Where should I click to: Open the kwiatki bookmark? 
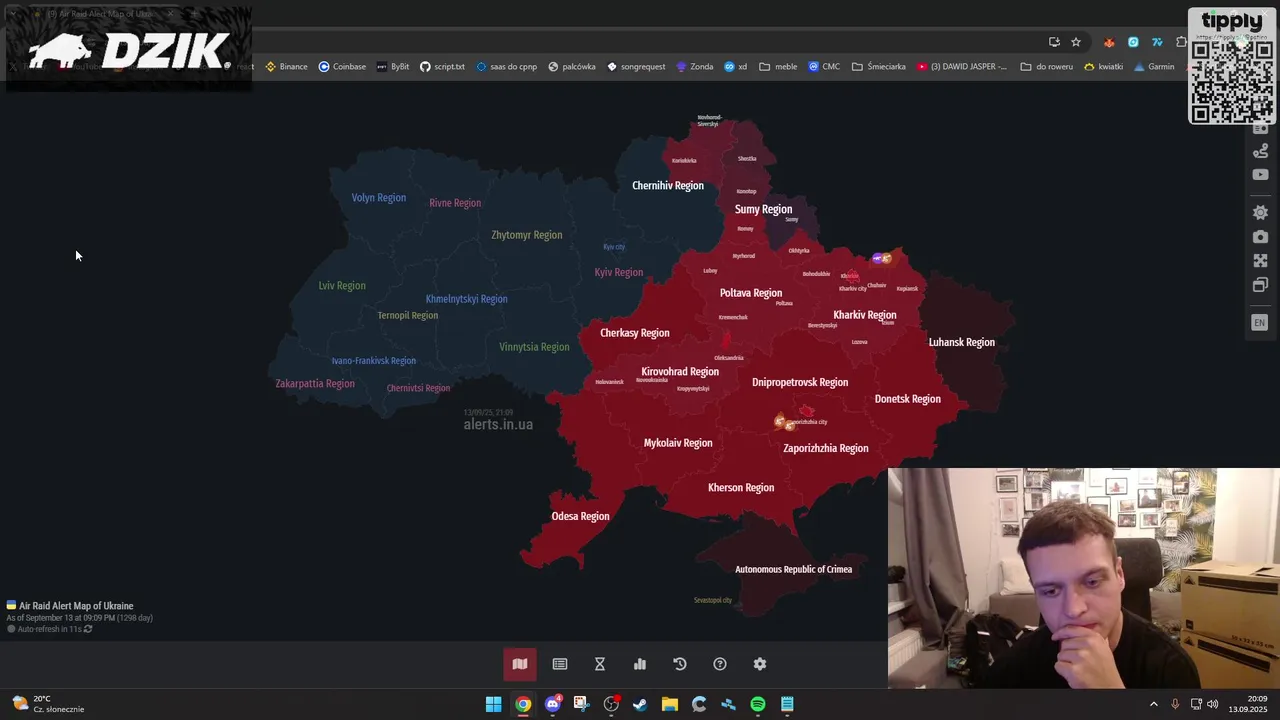pos(1103,67)
